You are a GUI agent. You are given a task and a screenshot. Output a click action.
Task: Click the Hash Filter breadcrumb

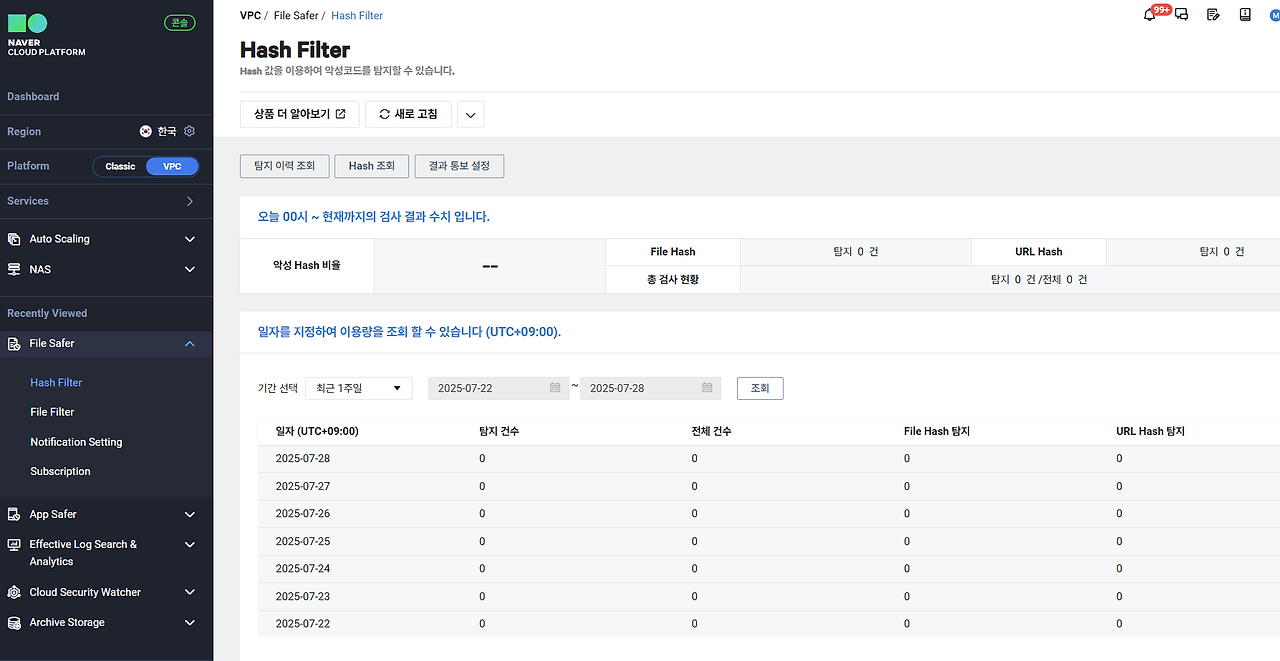[x=357, y=16]
